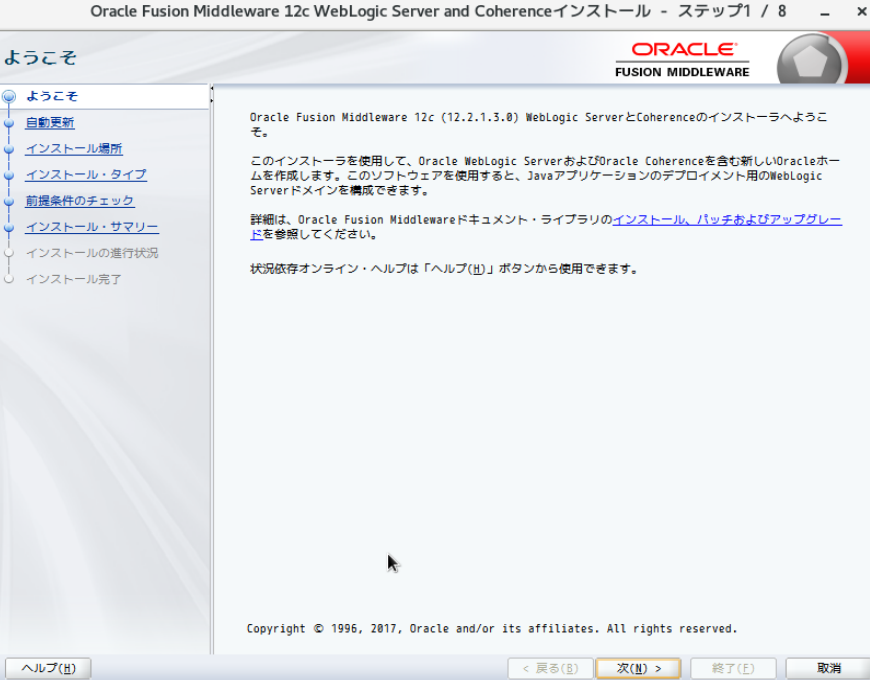Minimize the installer window
Image resolution: width=870 pixels, height=680 pixels.
click(825, 12)
